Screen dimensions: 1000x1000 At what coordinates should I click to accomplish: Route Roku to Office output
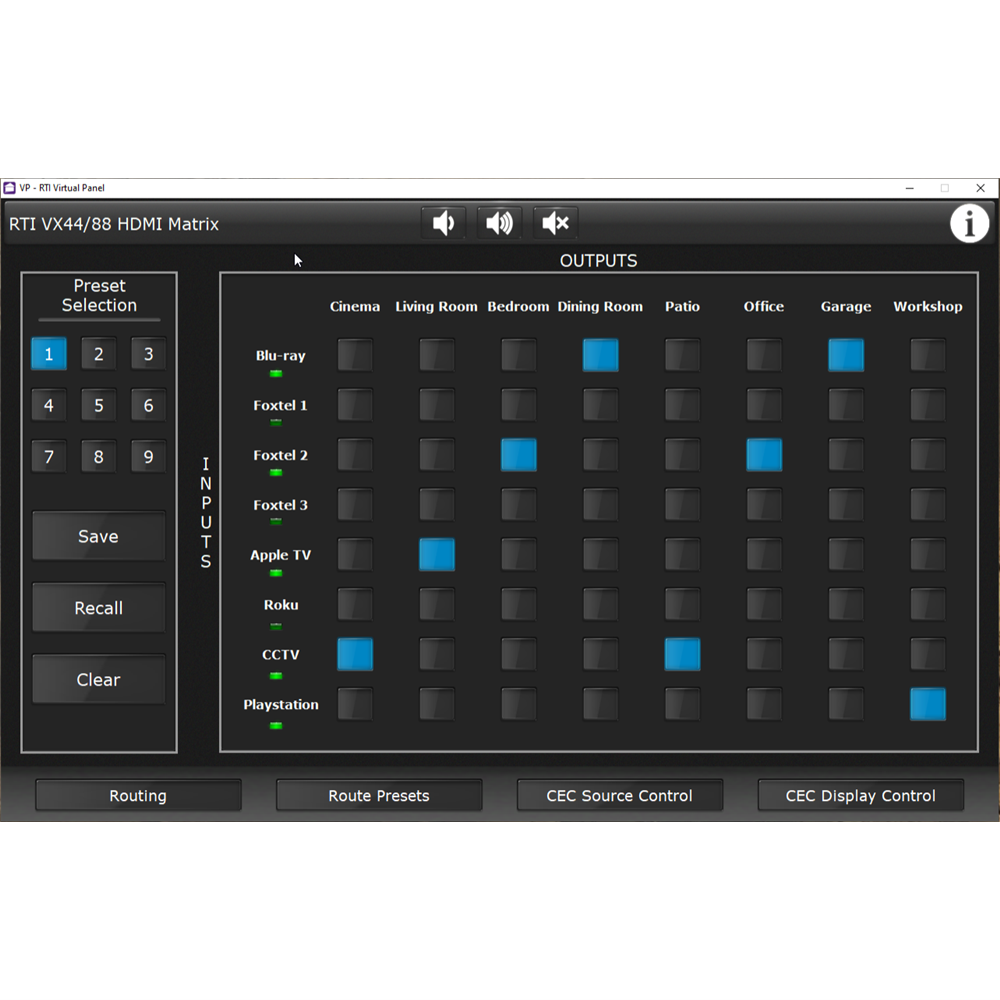coord(764,604)
